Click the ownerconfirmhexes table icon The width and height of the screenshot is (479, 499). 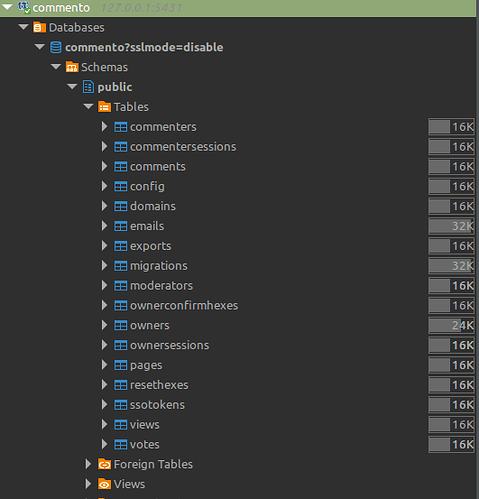coord(121,305)
